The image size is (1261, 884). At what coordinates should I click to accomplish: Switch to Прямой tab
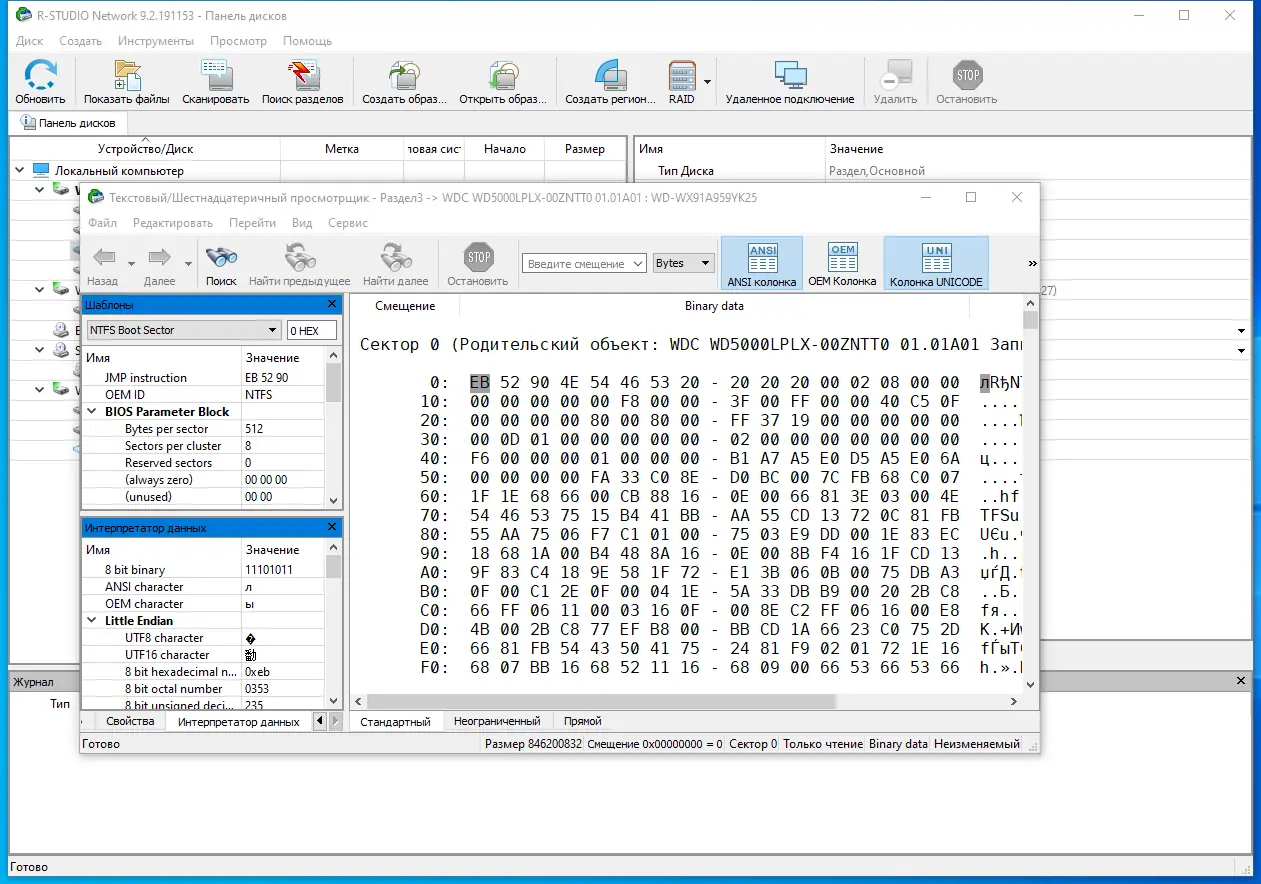pos(582,721)
